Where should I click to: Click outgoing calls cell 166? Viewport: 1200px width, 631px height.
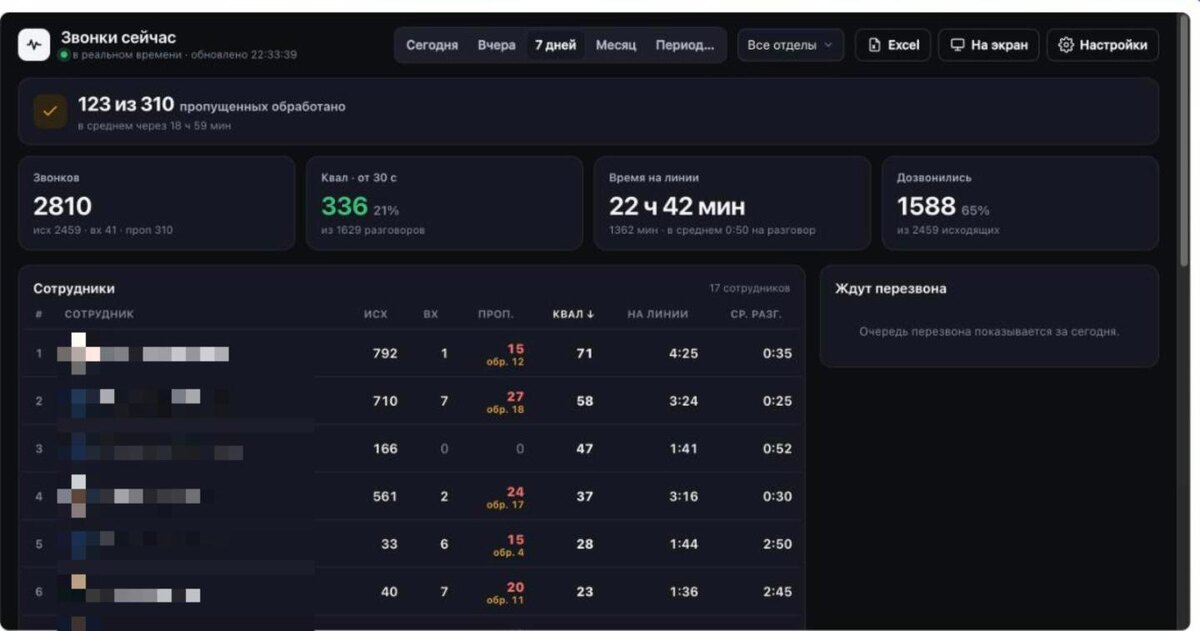tap(385, 449)
